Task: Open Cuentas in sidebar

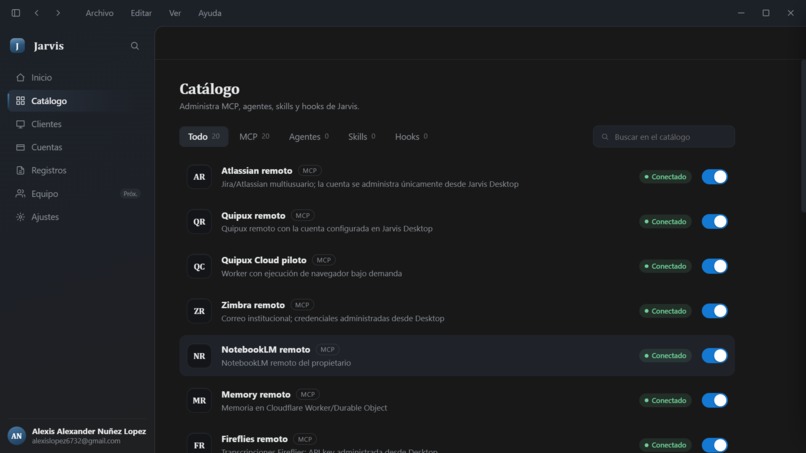Action: (77, 147)
